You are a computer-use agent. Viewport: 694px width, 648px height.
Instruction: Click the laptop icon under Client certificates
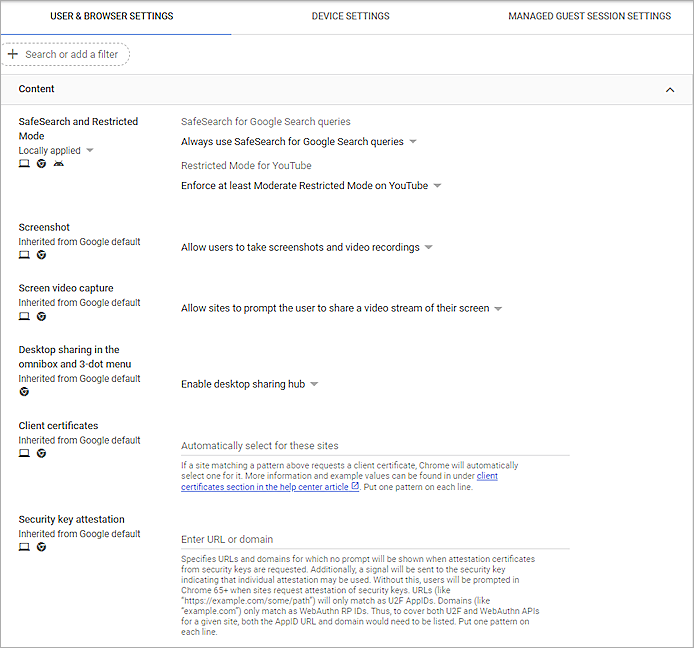click(x=24, y=453)
